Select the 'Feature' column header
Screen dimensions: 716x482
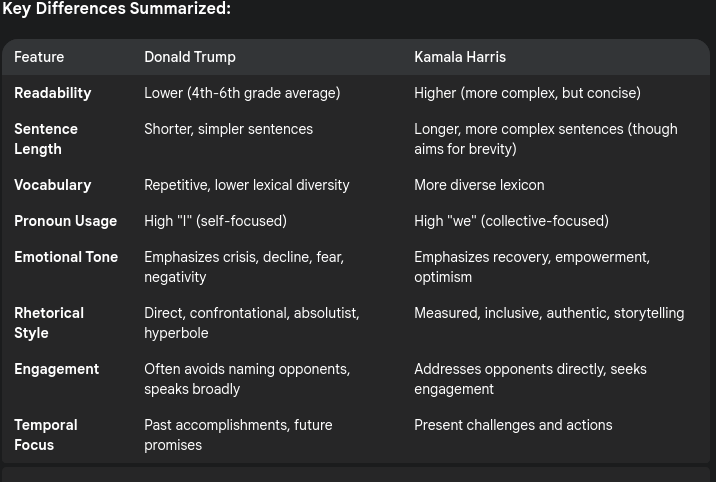(x=39, y=57)
